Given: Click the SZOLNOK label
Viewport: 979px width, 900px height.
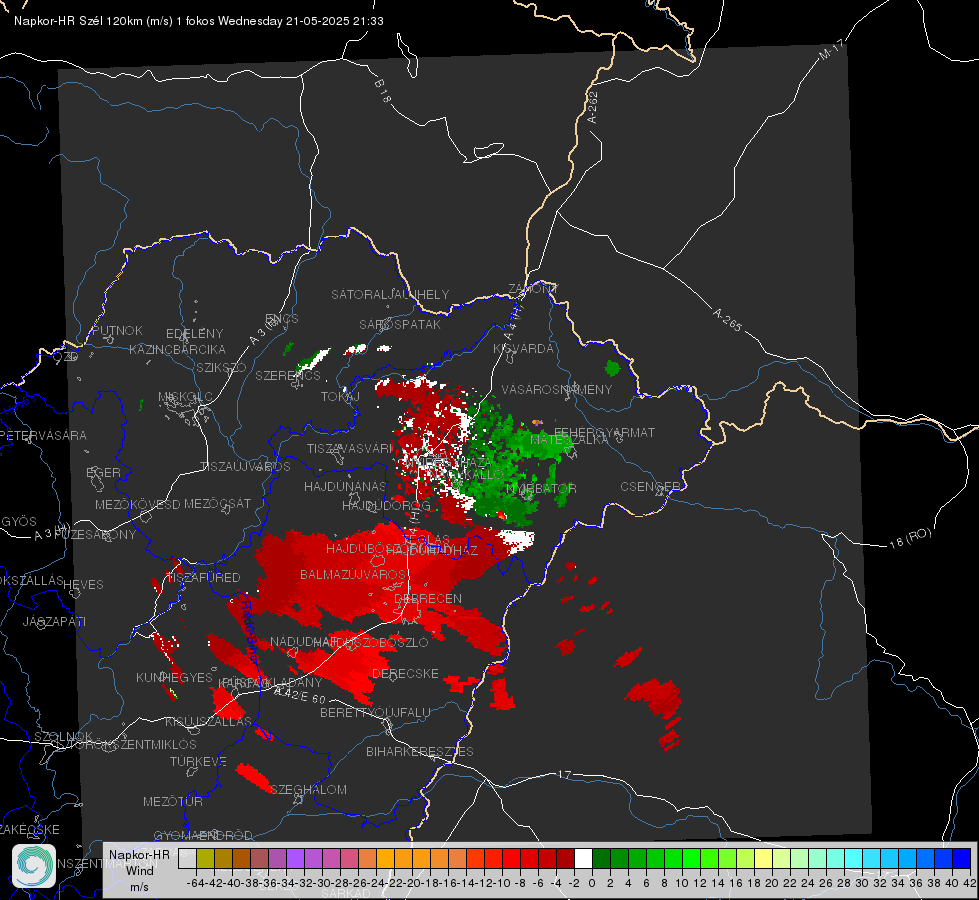Looking at the screenshot, I should 64,736.
